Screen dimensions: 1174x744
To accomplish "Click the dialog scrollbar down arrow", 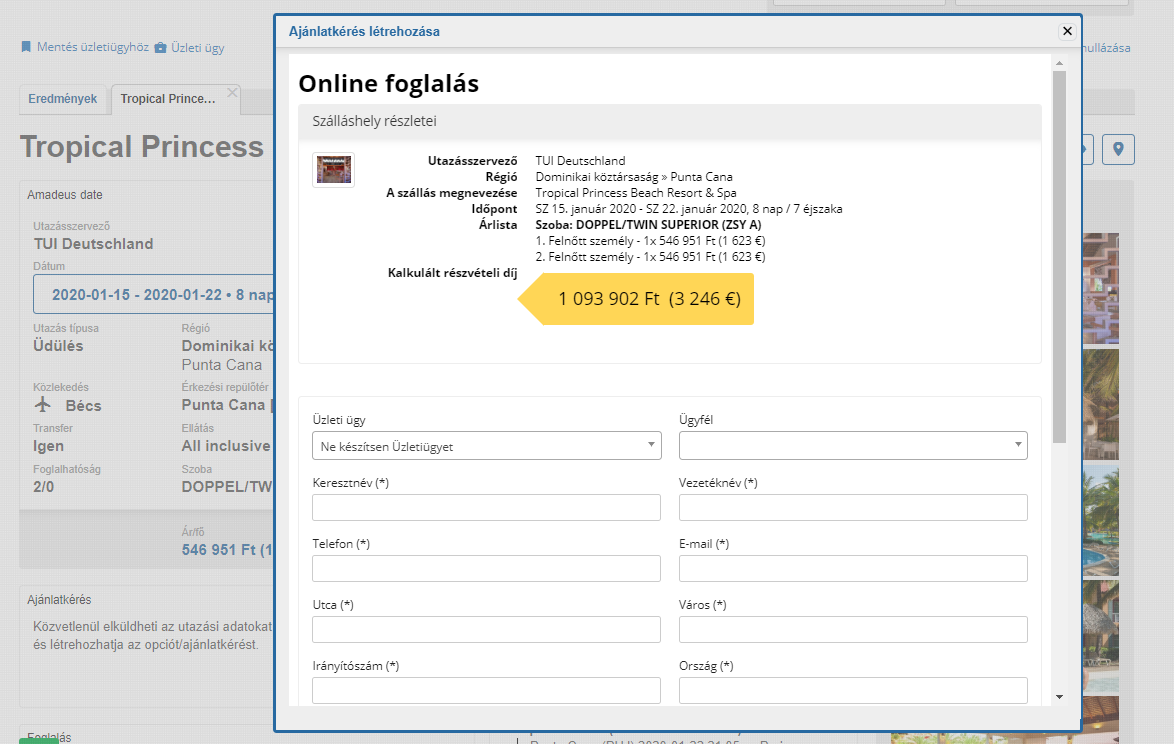I will click(1059, 697).
